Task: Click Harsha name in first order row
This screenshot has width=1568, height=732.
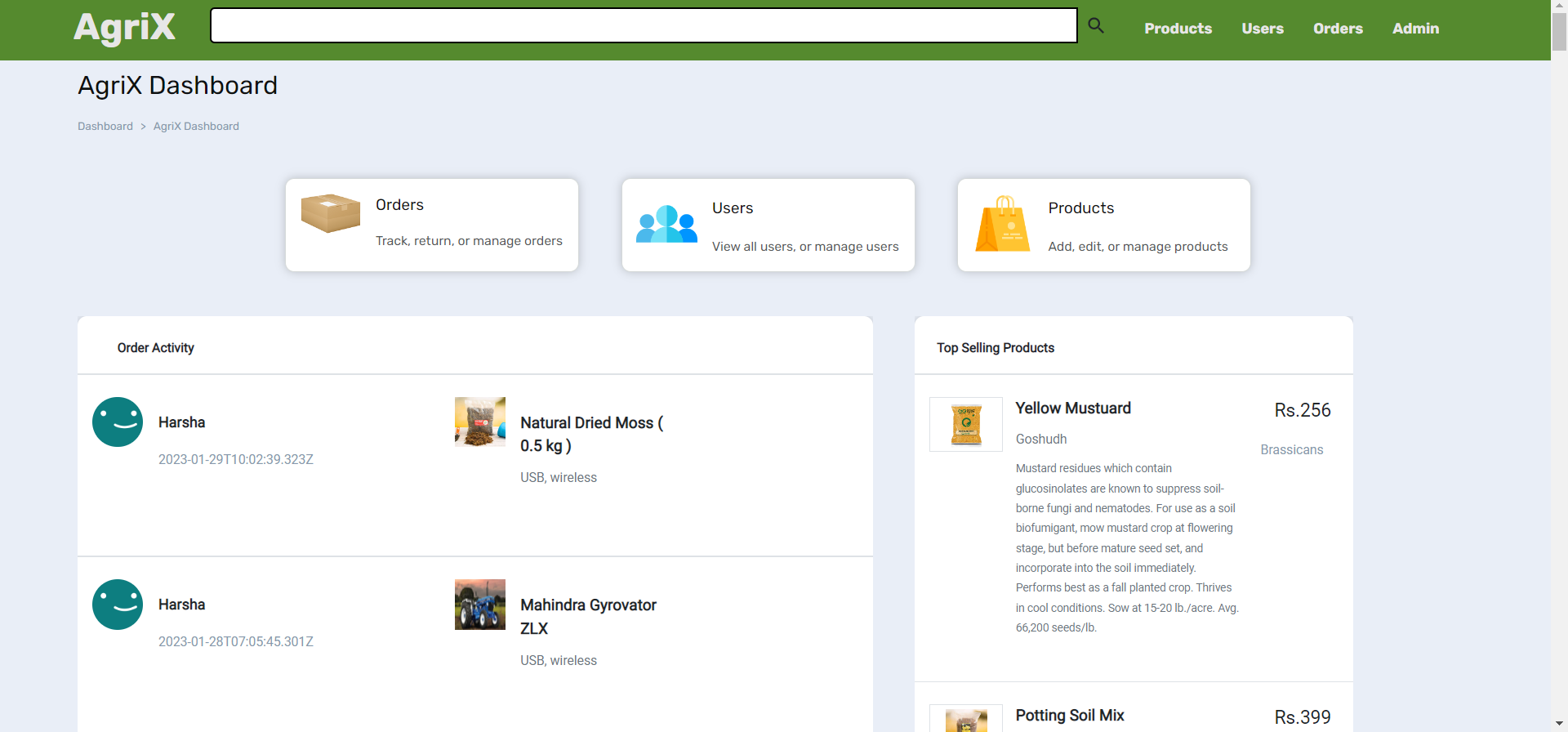Action: tap(181, 422)
